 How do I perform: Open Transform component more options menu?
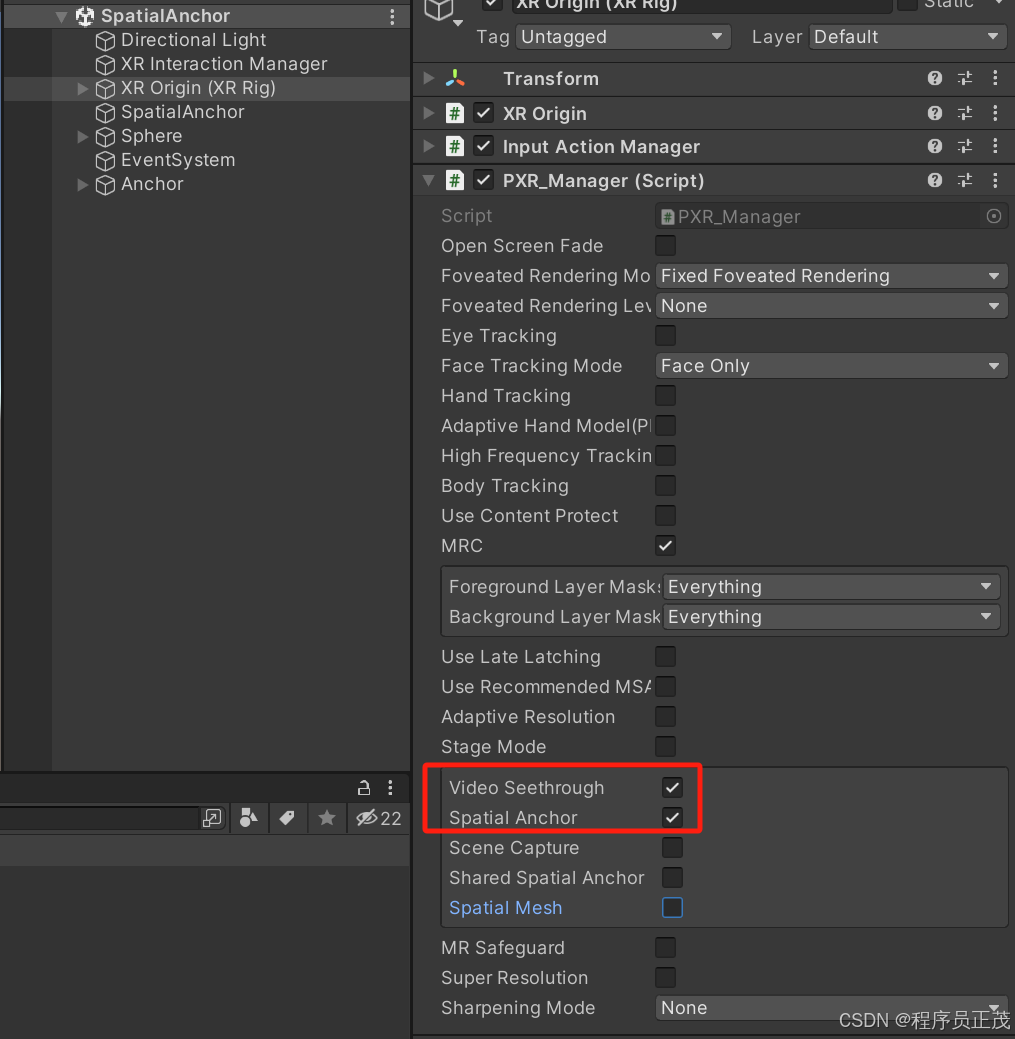click(995, 78)
